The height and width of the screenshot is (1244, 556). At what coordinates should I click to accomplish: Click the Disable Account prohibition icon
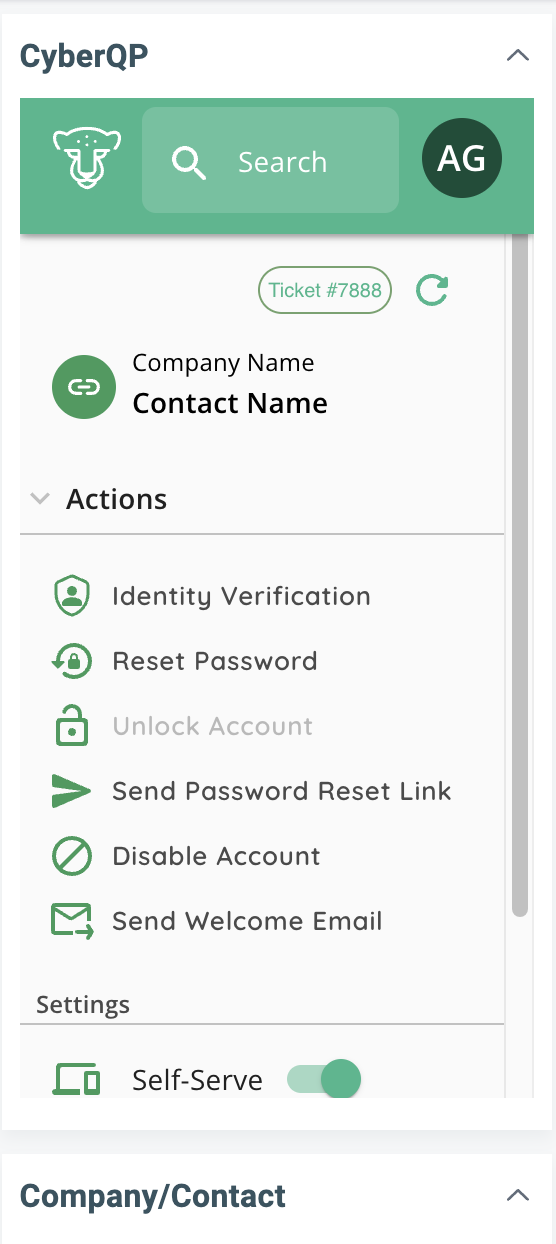[71, 856]
